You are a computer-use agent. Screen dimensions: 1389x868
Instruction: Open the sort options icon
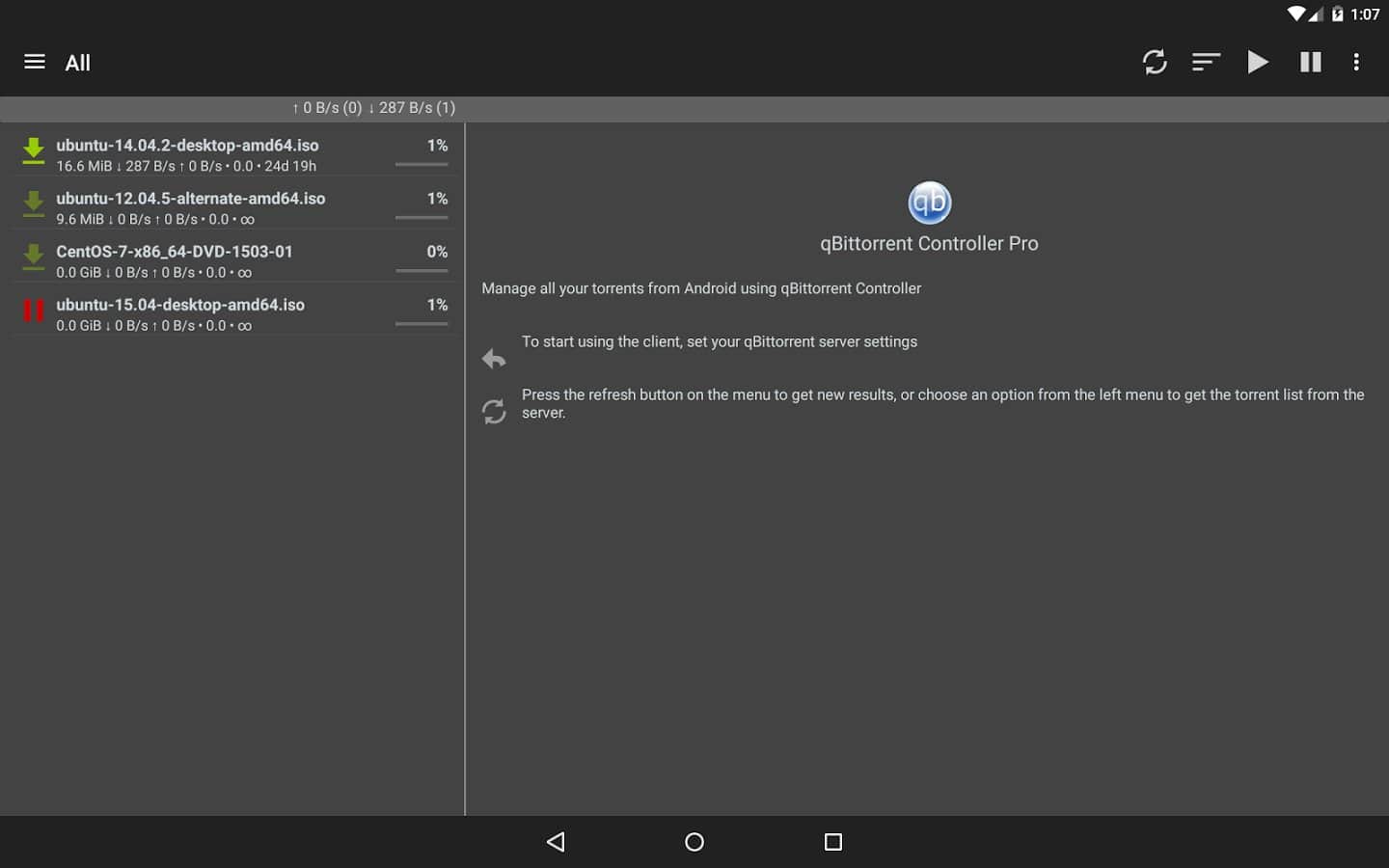(x=1206, y=62)
